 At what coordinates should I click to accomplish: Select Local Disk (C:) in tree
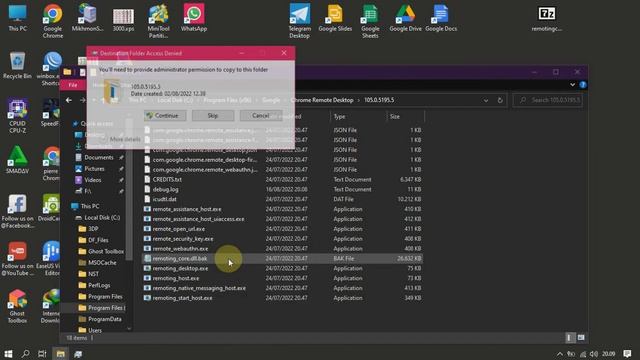(x=102, y=218)
